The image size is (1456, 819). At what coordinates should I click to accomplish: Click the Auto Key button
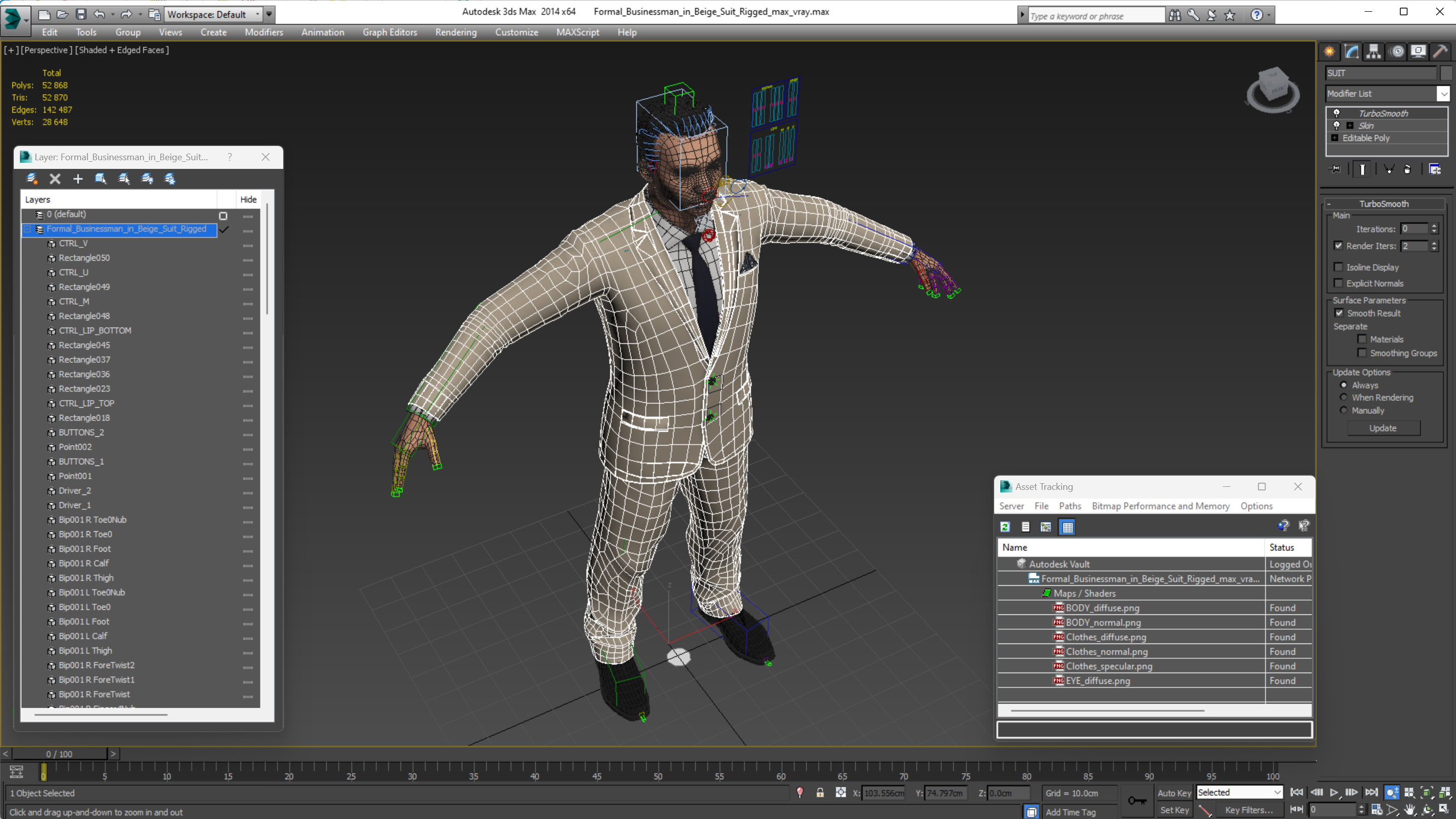[x=1174, y=792]
